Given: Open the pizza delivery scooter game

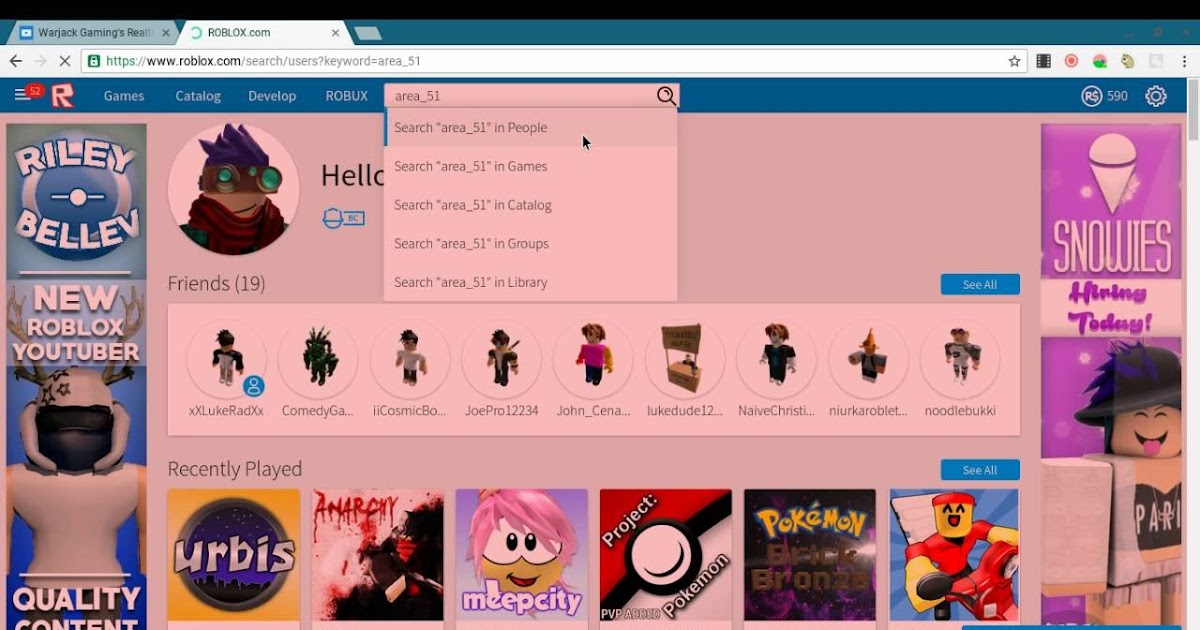Looking at the screenshot, I should coord(954,555).
